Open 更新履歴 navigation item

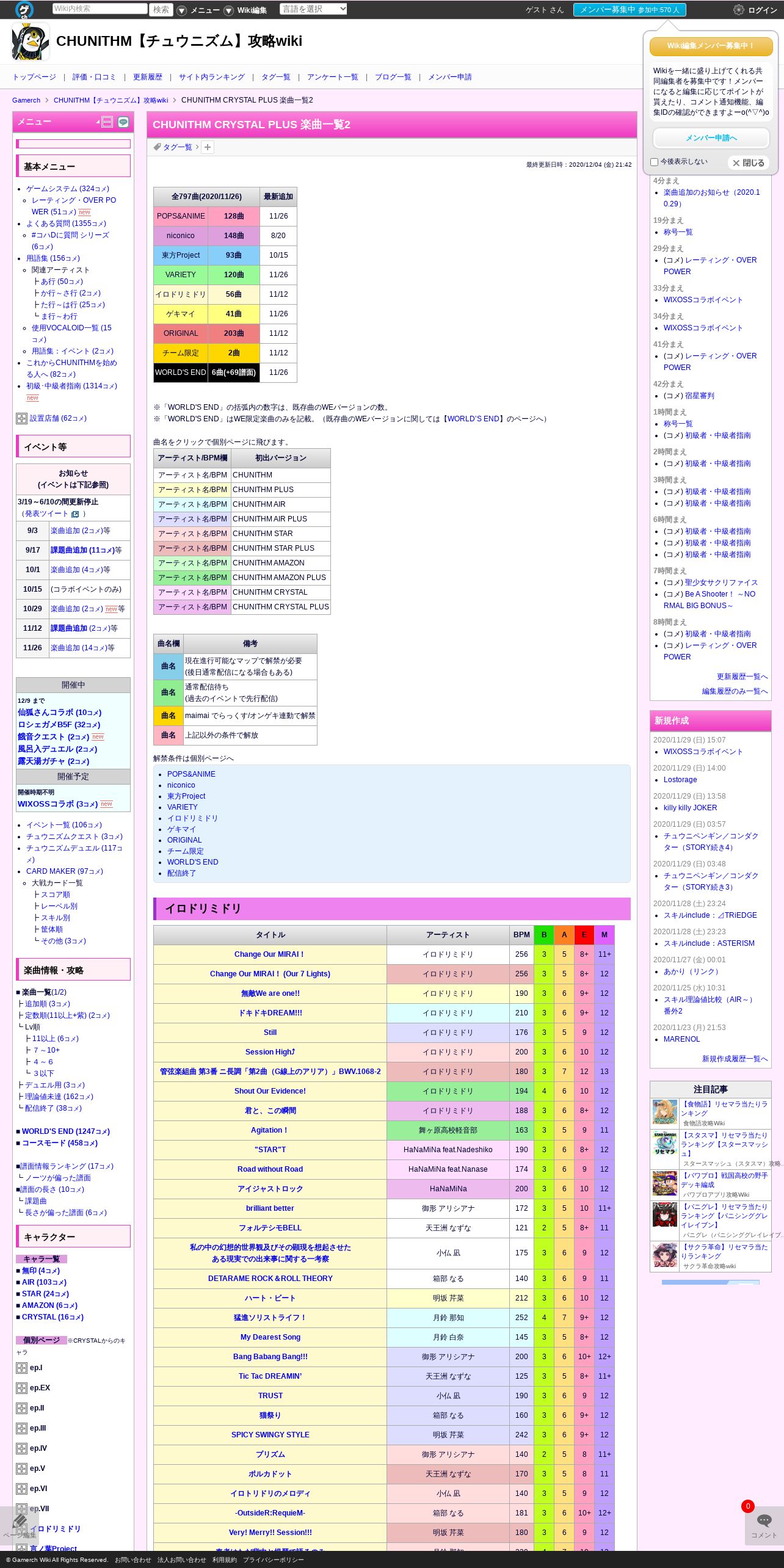(x=148, y=77)
